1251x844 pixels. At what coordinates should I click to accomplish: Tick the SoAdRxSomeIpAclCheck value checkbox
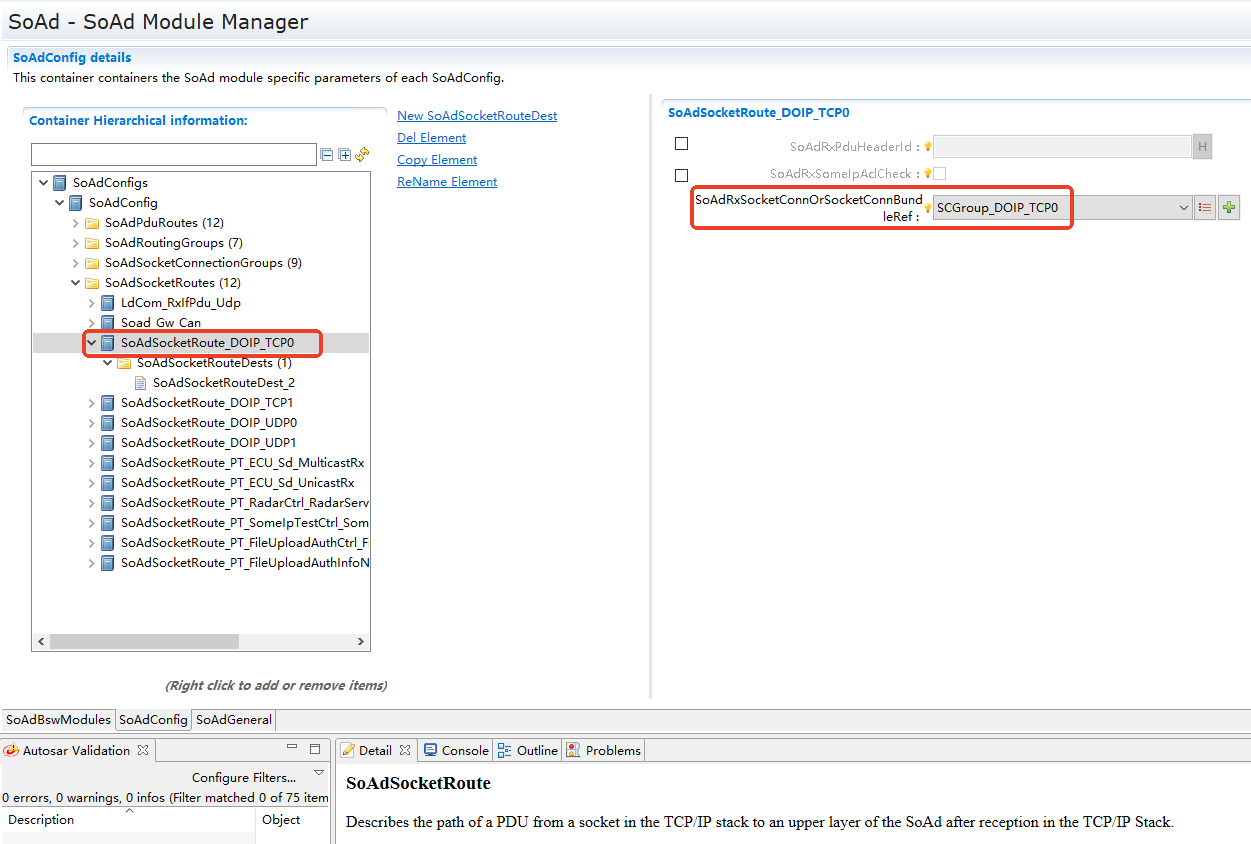[939, 174]
